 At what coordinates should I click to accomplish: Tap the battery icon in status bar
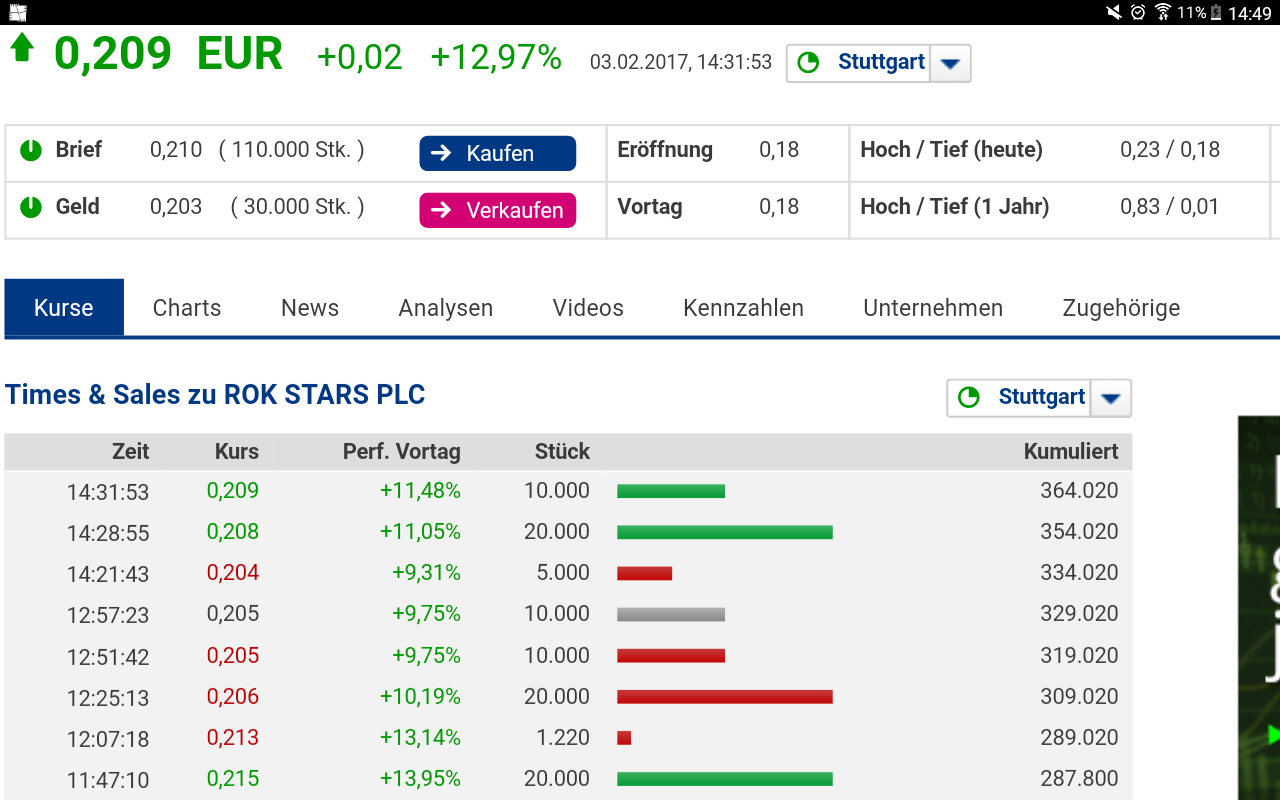1216,12
